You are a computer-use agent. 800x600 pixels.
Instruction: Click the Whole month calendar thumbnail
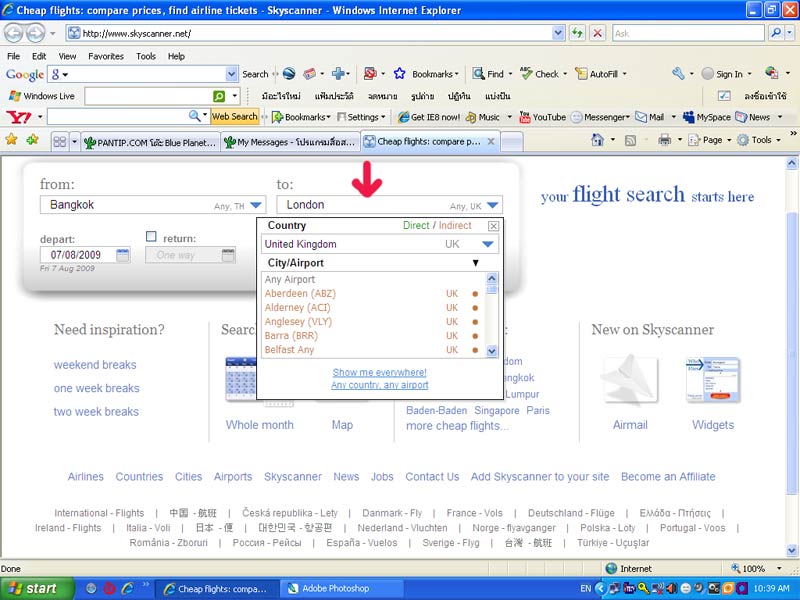click(241, 379)
